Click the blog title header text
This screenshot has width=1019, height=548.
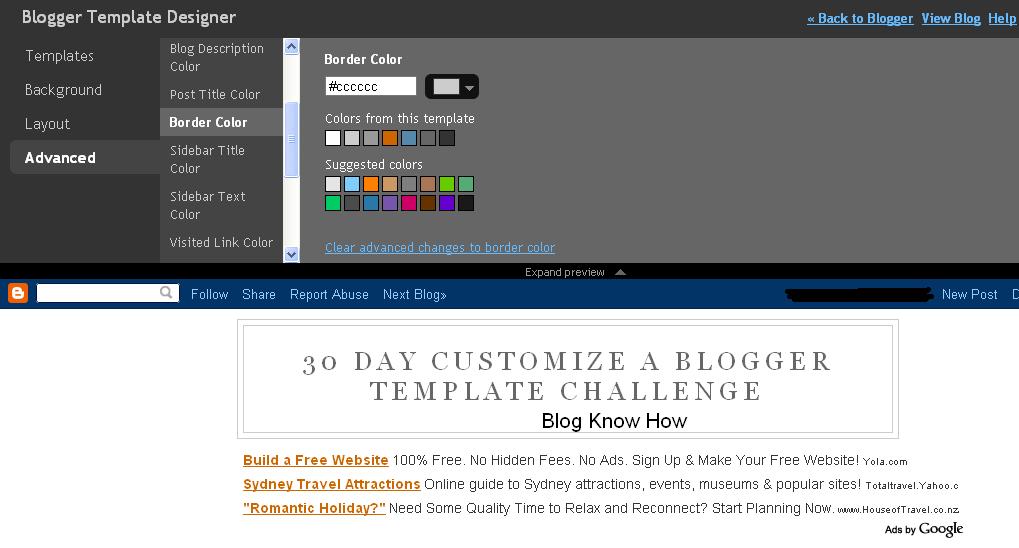coord(567,376)
